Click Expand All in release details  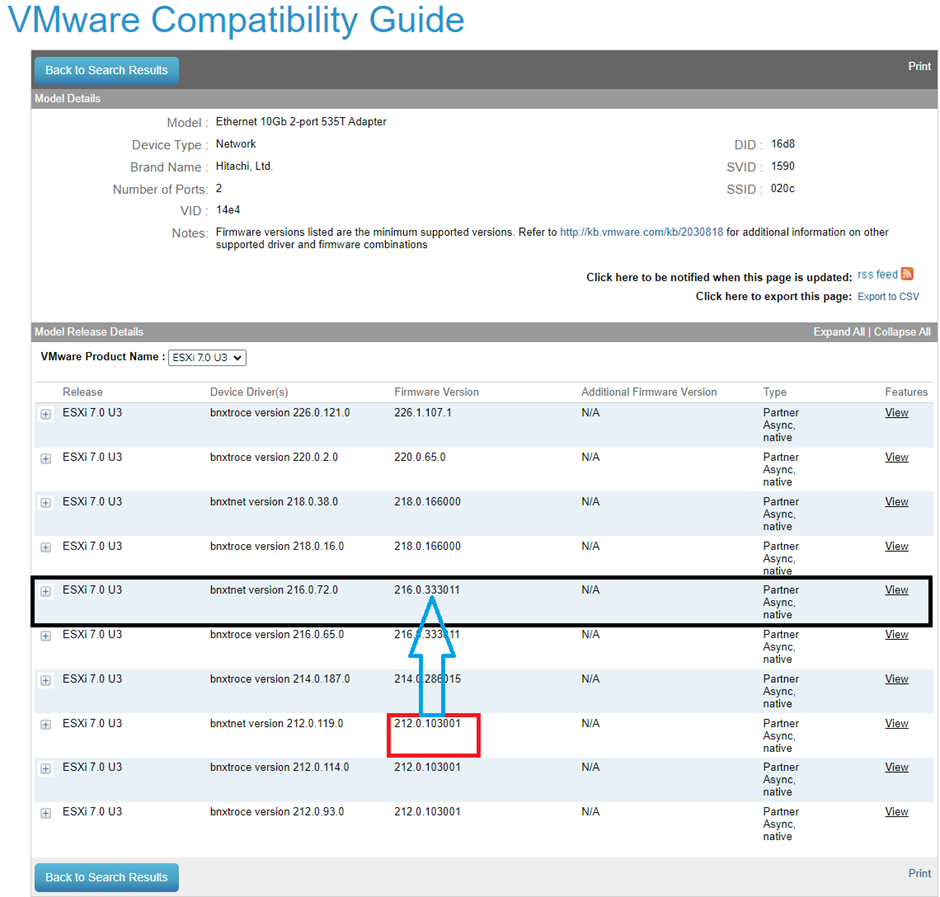tap(838, 332)
